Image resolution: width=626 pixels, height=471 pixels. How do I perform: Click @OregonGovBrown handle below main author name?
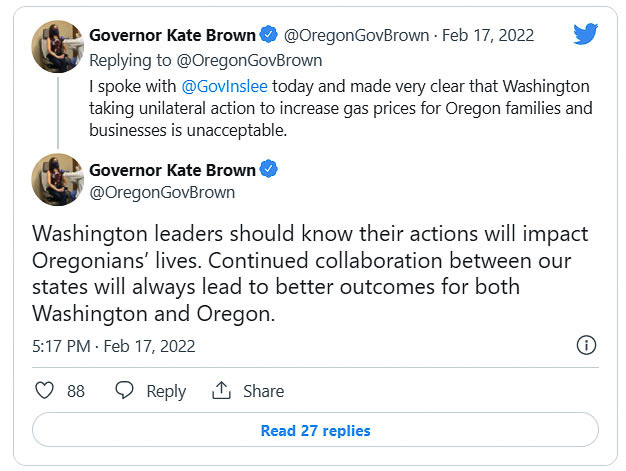coord(162,192)
